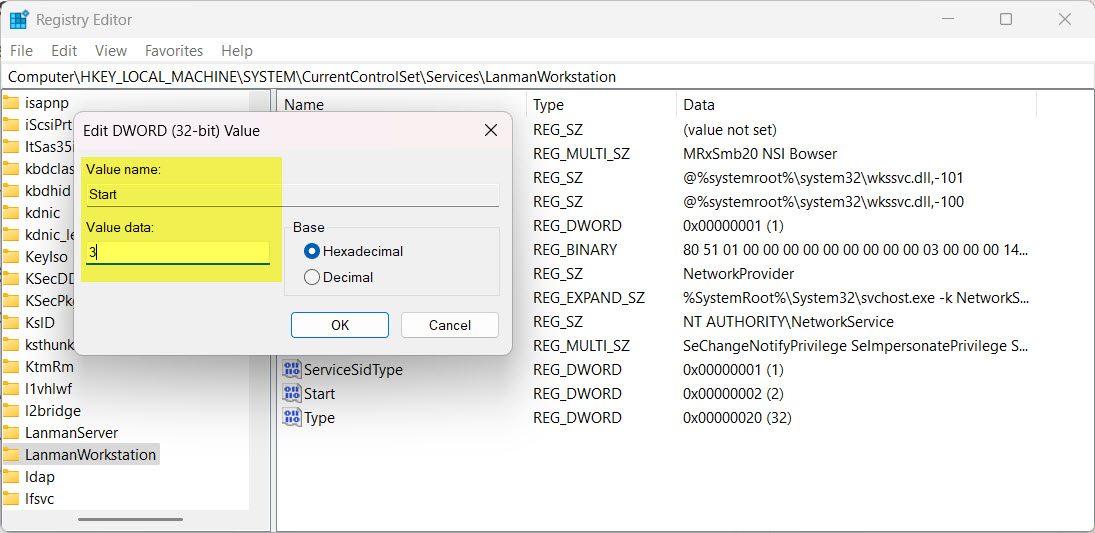Select the LanmanServer folder icon

click(x=12, y=433)
